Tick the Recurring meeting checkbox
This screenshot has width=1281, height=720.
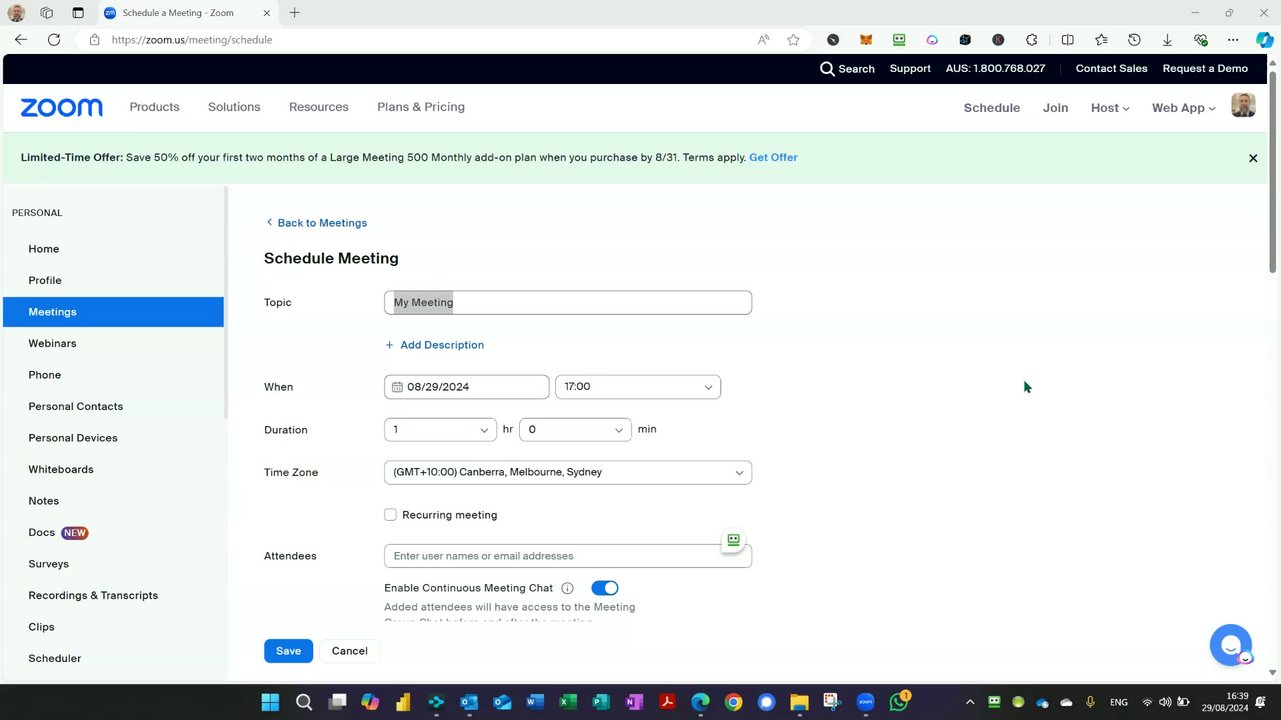tap(390, 515)
